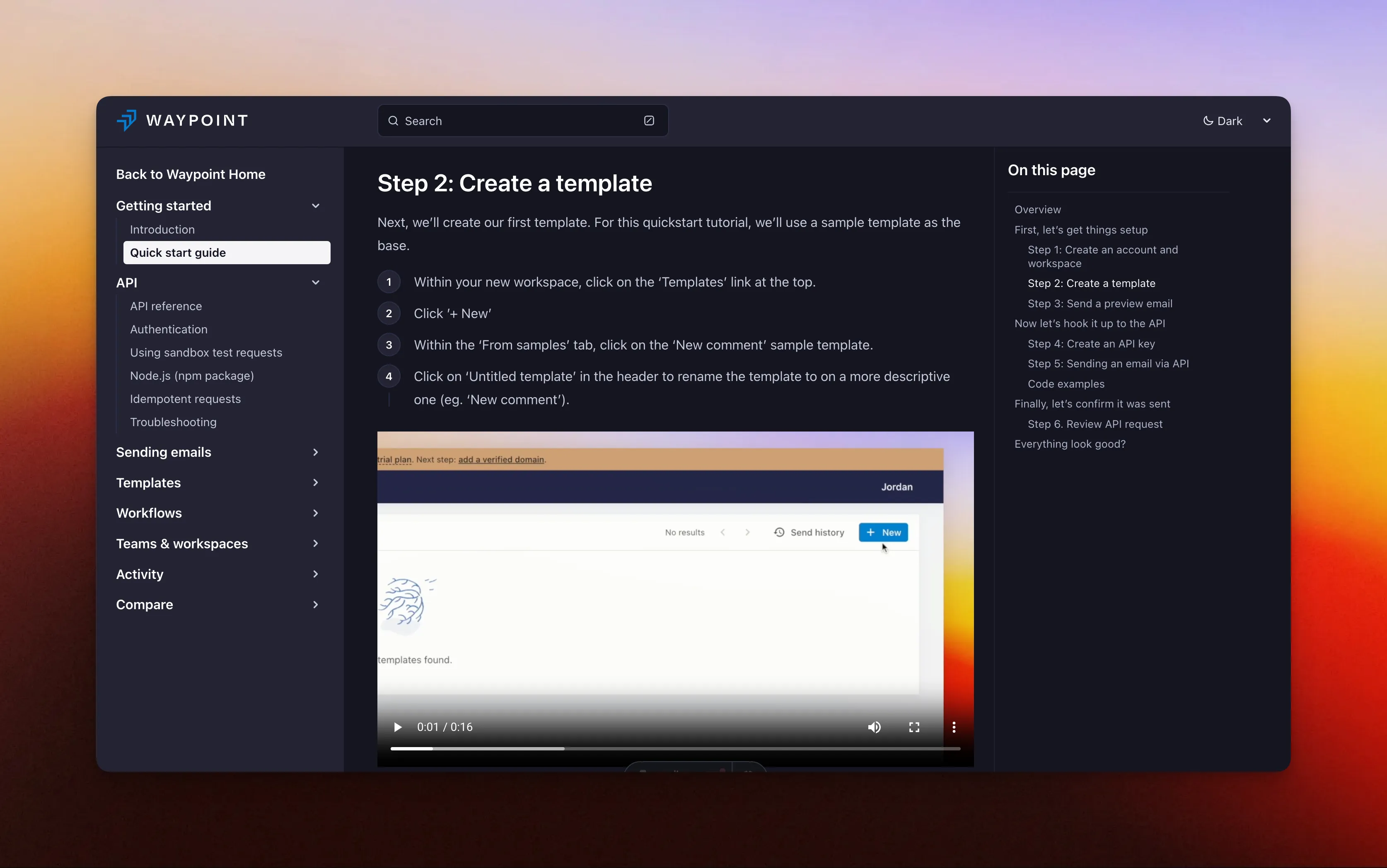
Task: Open the Introduction page
Action: [162, 229]
